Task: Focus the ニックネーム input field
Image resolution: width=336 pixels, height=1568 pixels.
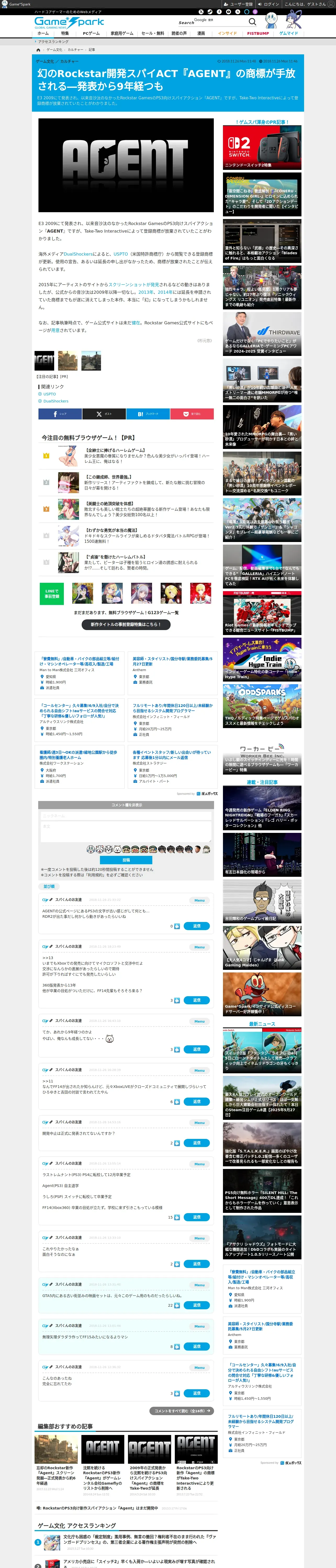Action: click(x=126, y=815)
